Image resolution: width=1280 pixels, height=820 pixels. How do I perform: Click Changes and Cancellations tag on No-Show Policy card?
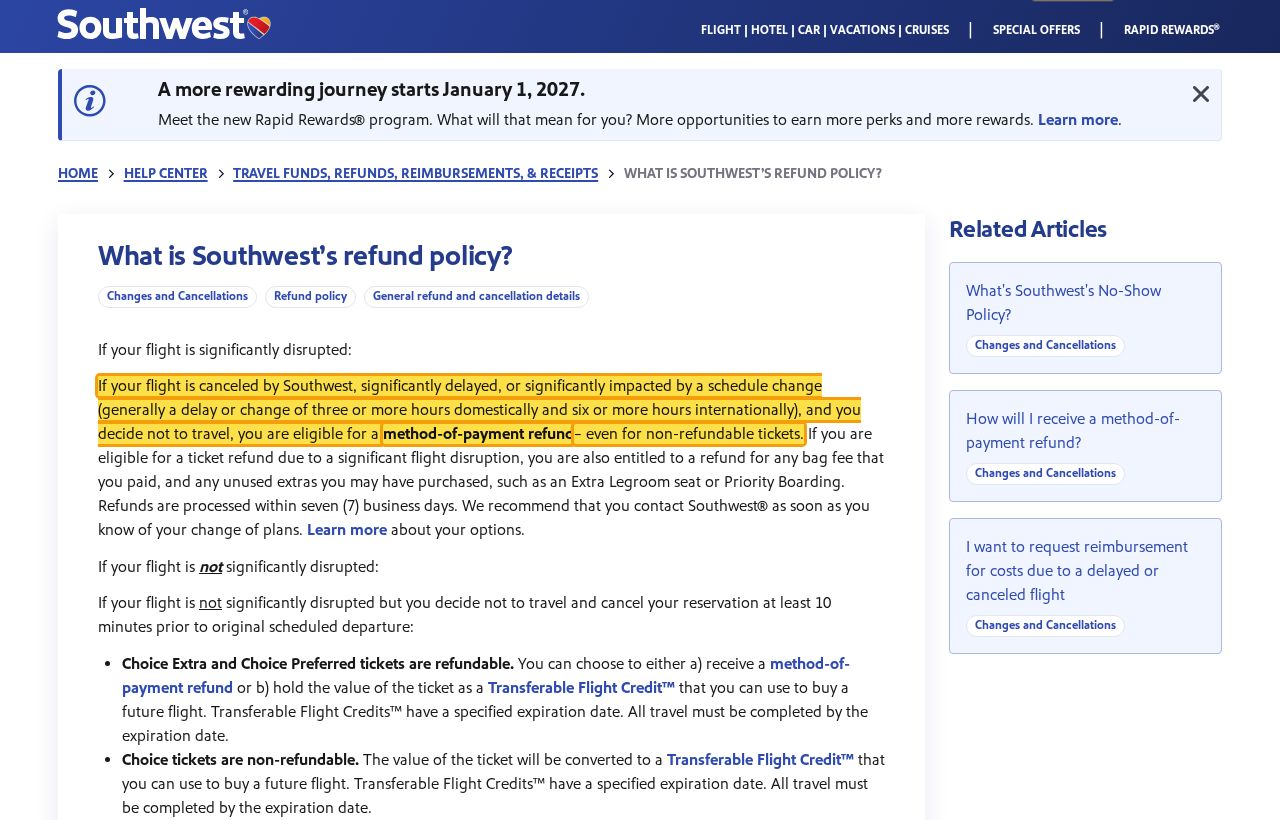(x=1045, y=346)
